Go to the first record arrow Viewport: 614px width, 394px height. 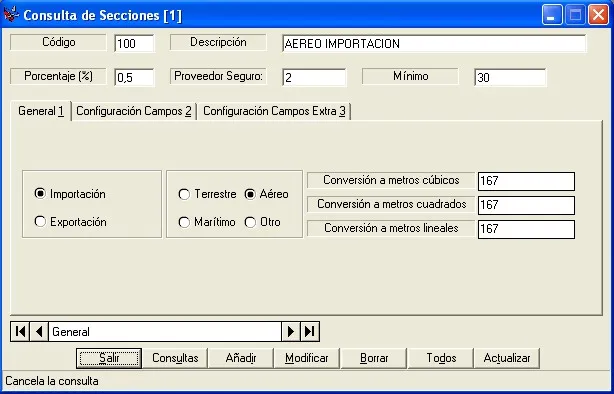[x=20, y=332]
